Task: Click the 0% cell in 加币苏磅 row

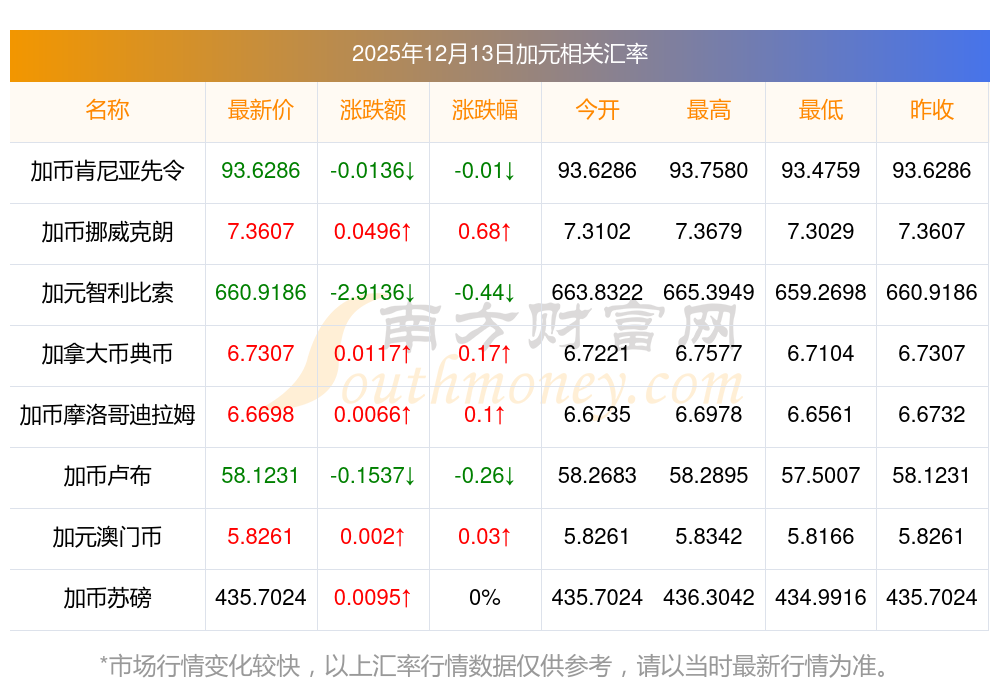Action: coord(485,598)
